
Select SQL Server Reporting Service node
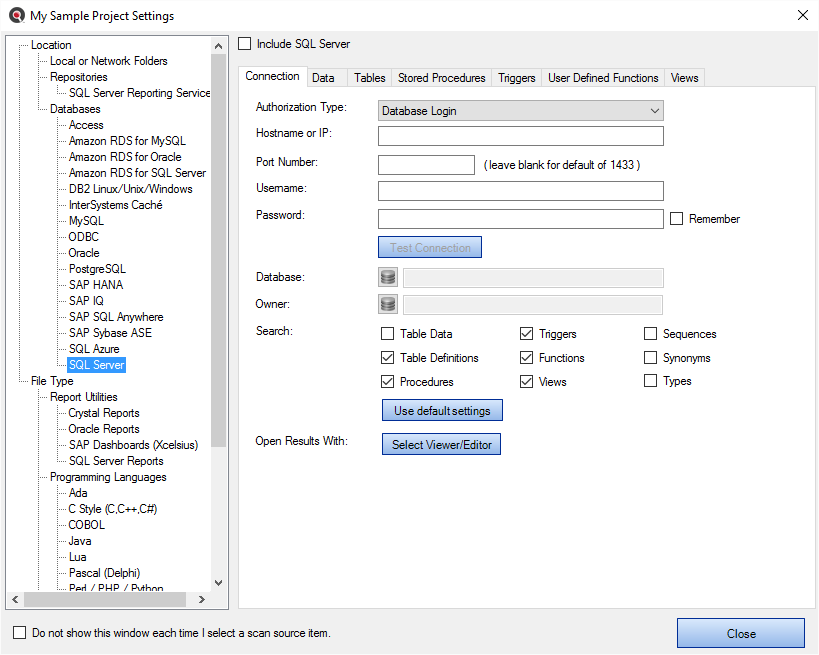pos(139,93)
